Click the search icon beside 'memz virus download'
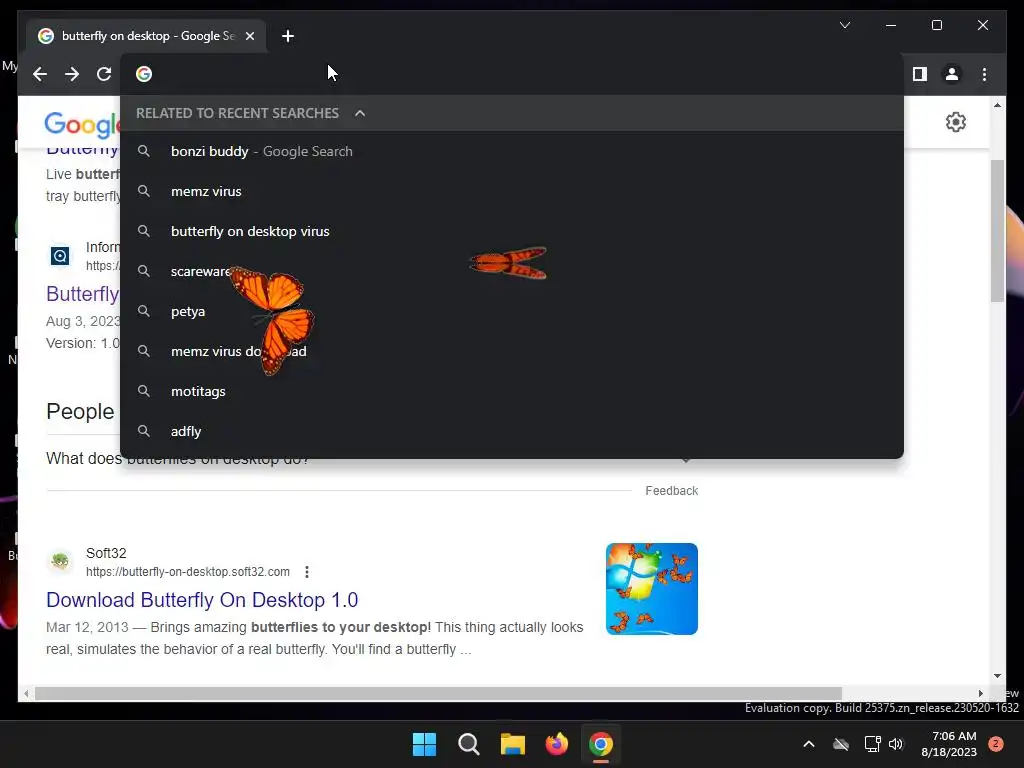The height and width of the screenshot is (768, 1024). point(144,351)
